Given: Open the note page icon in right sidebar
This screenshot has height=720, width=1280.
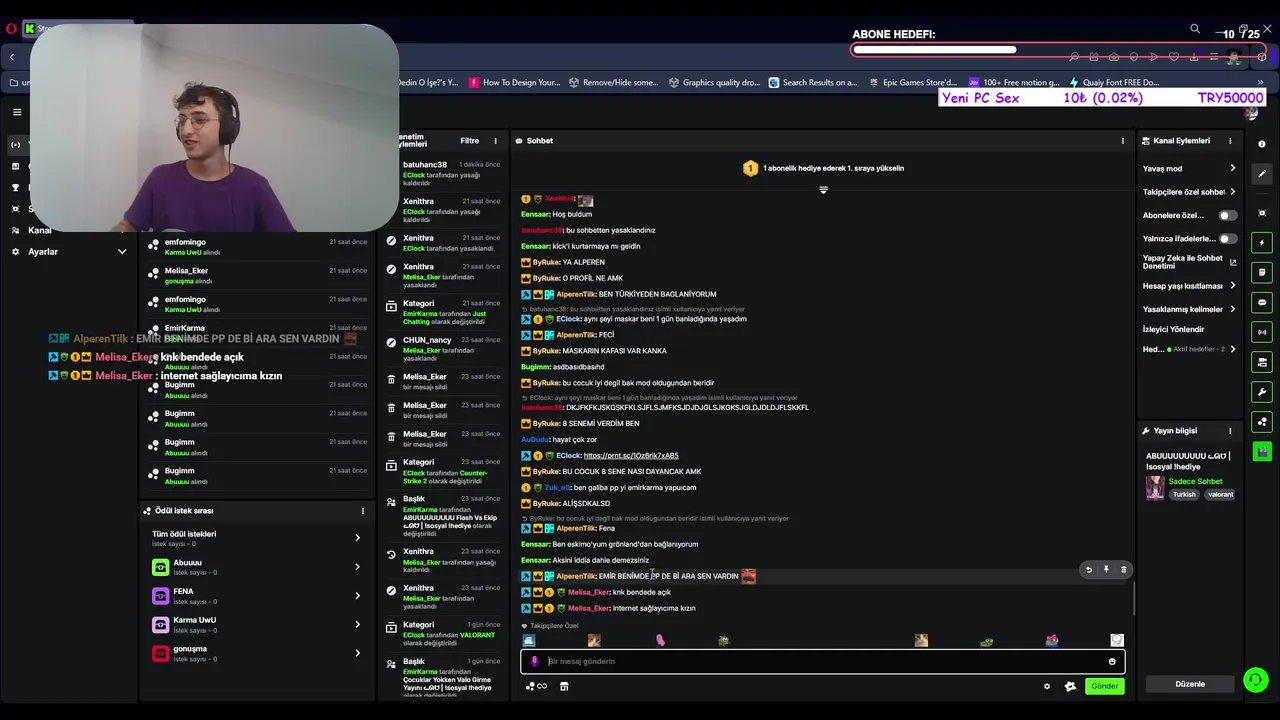Looking at the screenshot, I should coord(1262,272).
